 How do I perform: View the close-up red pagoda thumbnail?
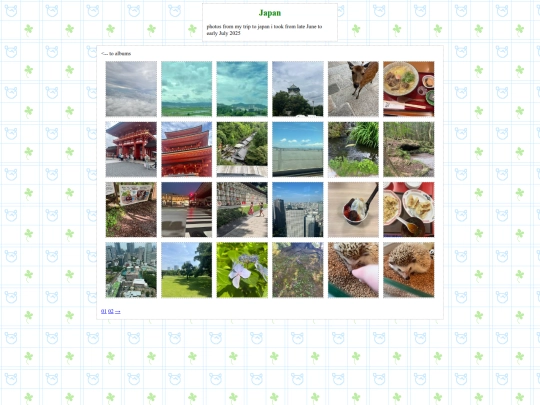click(187, 149)
